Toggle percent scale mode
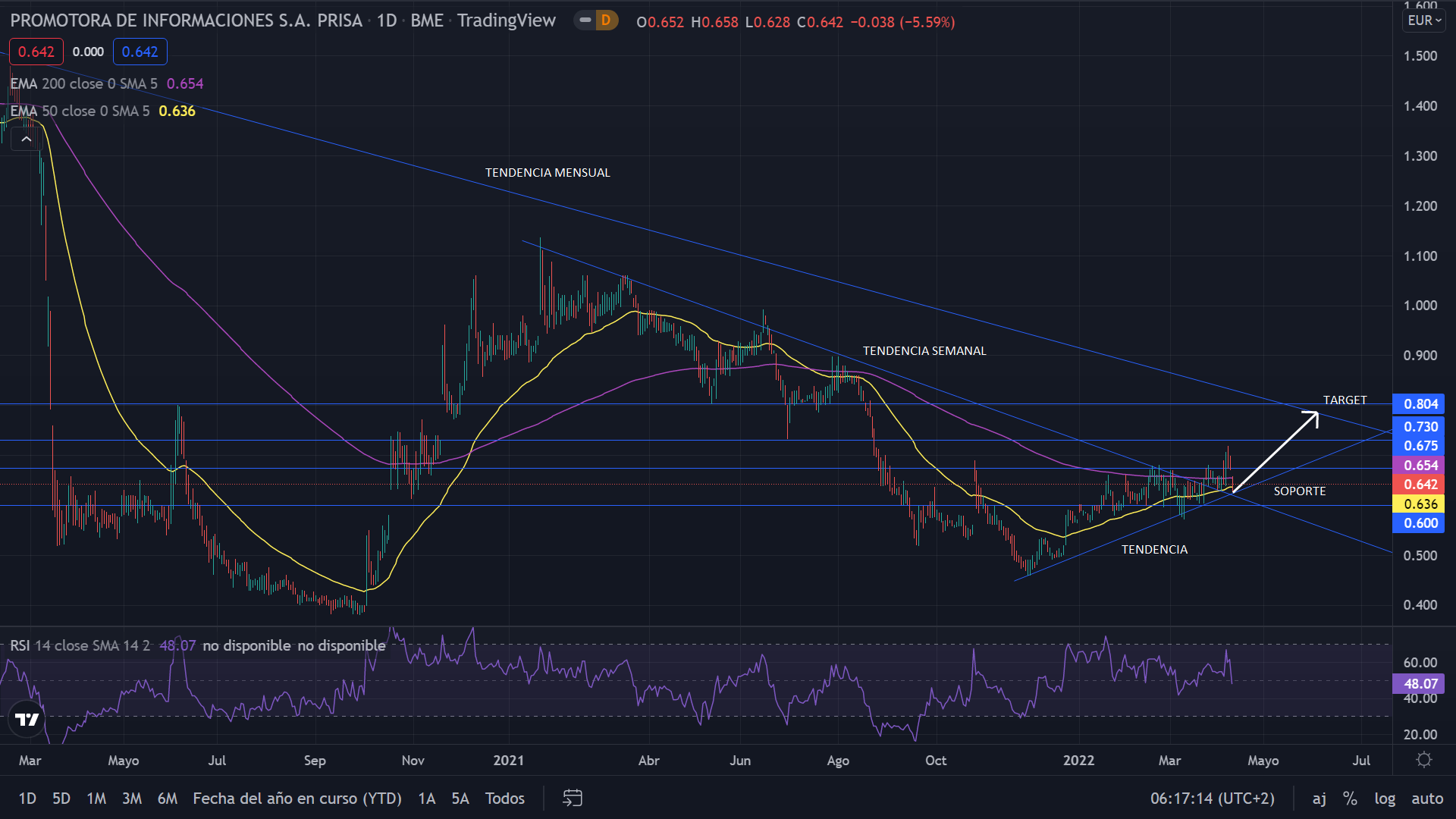The width and height of the screenshot is (1456, 819). click(1350, 798)
